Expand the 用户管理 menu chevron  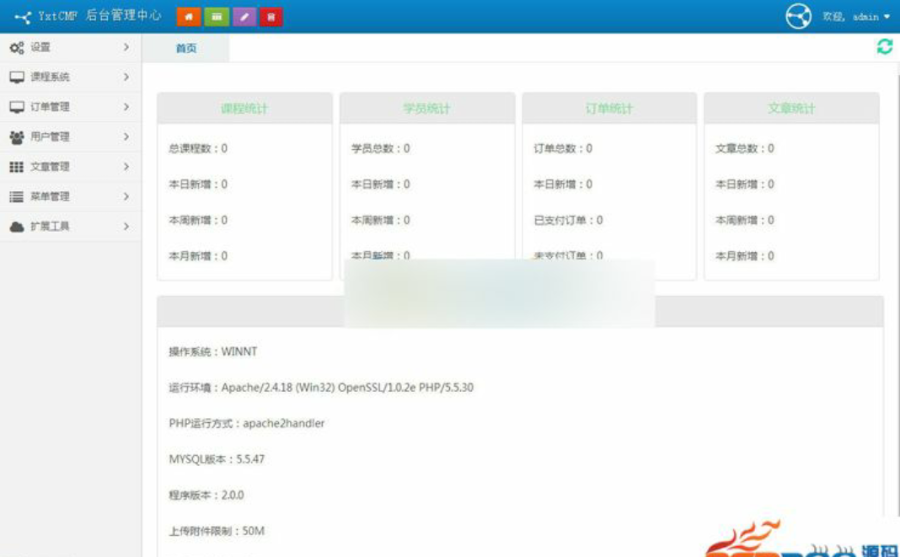[126, 137]
